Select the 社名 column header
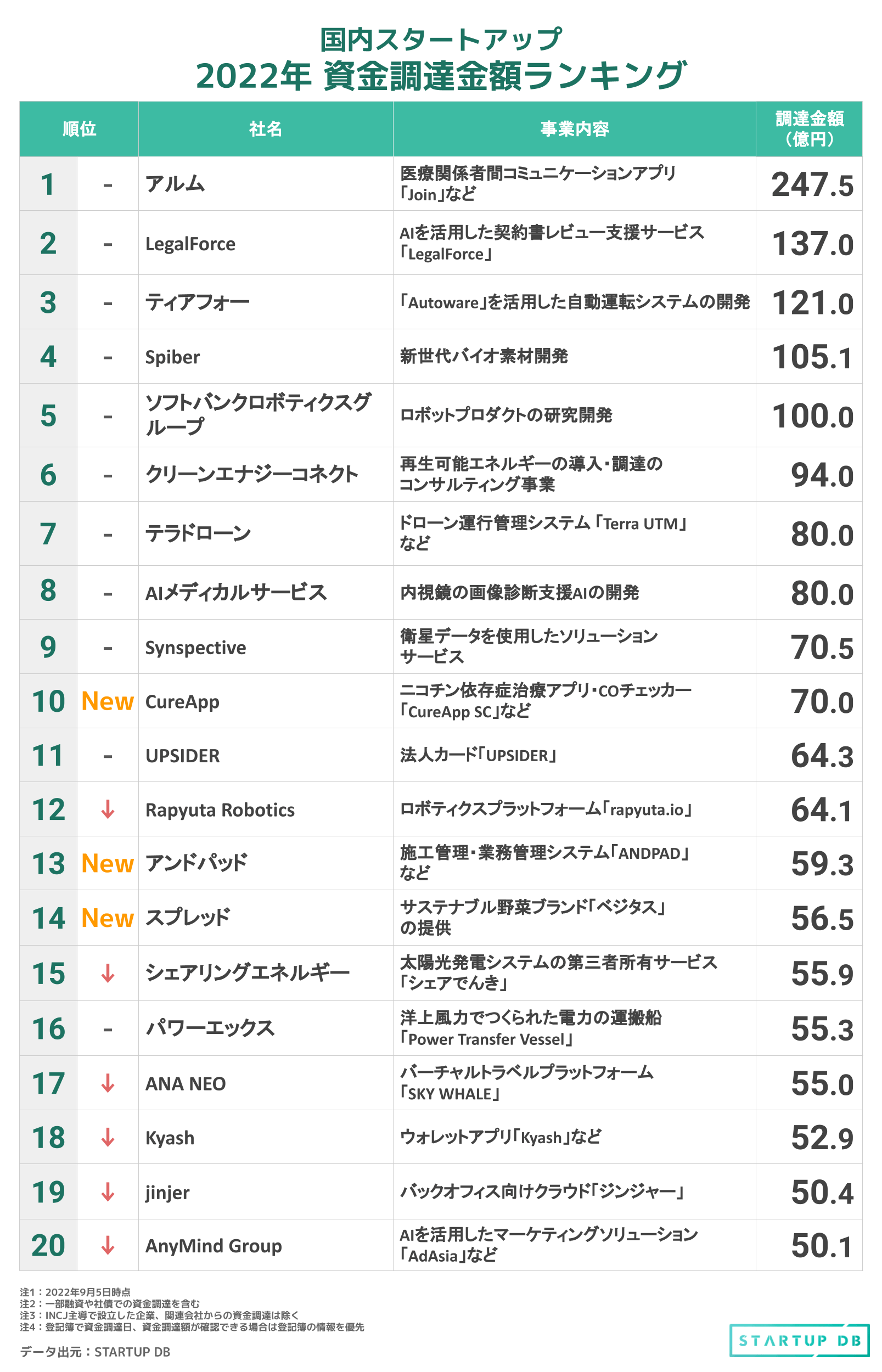Screen dimensions: 882x1372 pos(265,129)
